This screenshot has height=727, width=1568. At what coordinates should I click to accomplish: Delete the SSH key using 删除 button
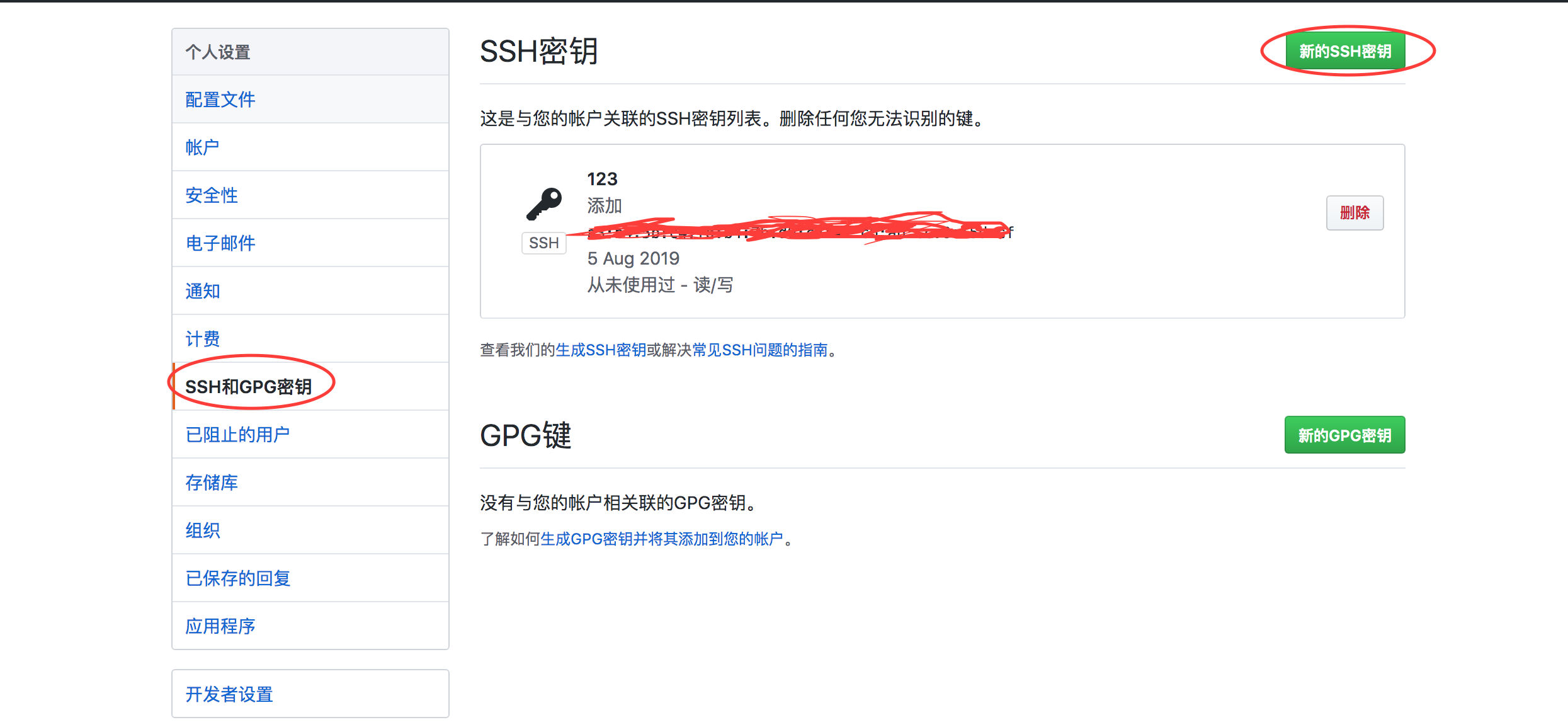coord(1354,213)
